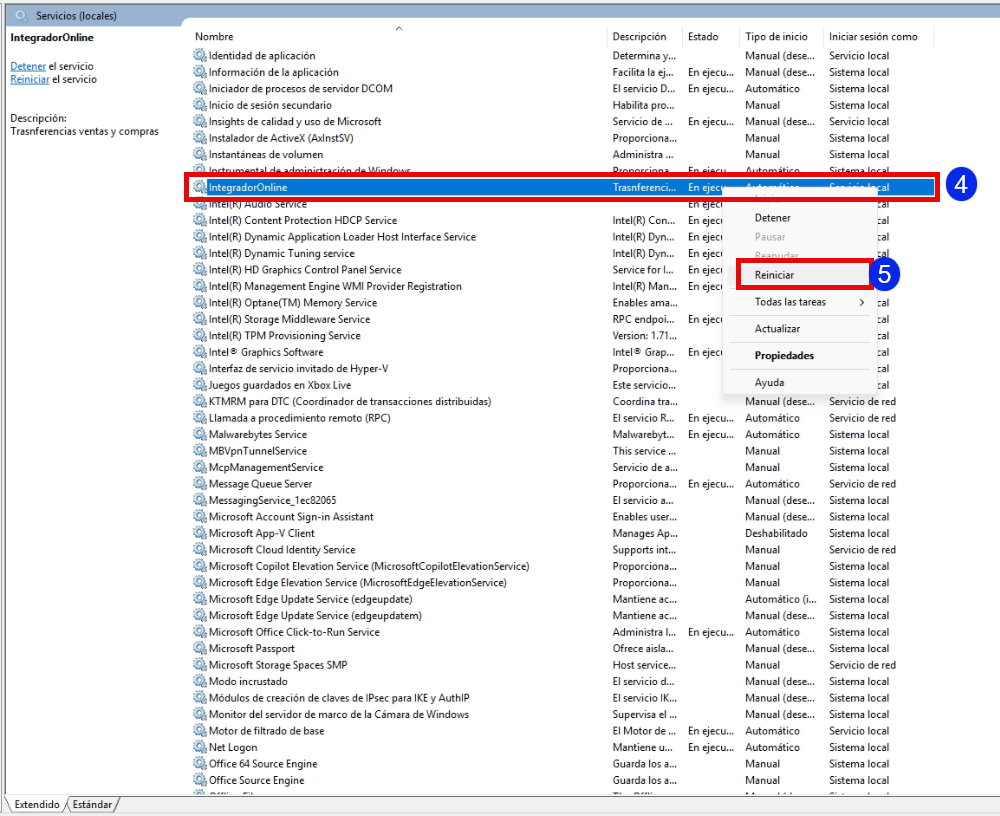This screenshot has width=1000, height=816.
Task: Click the gear icon for Inicio de sesión secundario
Action: 200,105
